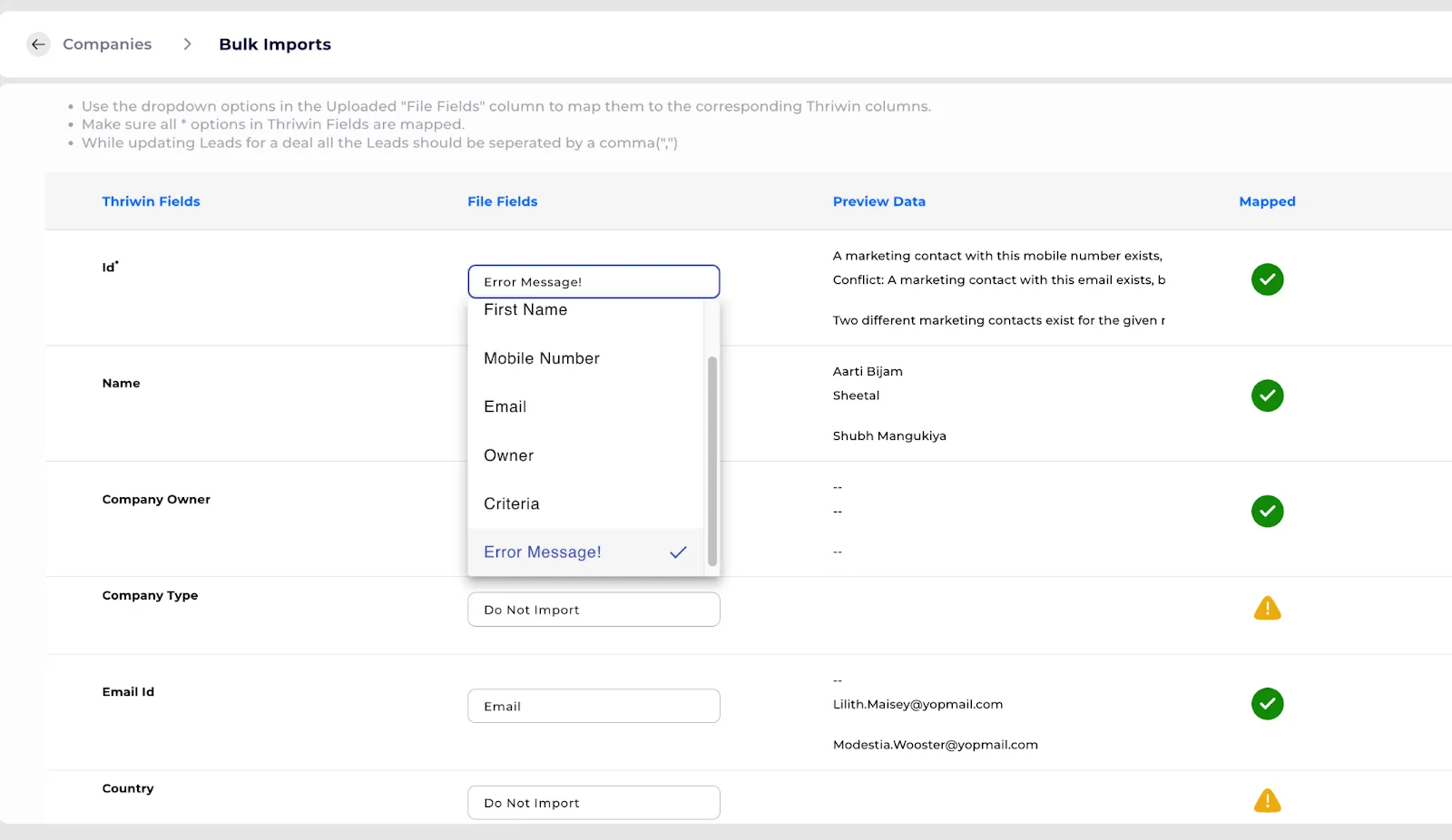
Task: Click the dropdown list scrollbar thumb
Action: [712, 461]
